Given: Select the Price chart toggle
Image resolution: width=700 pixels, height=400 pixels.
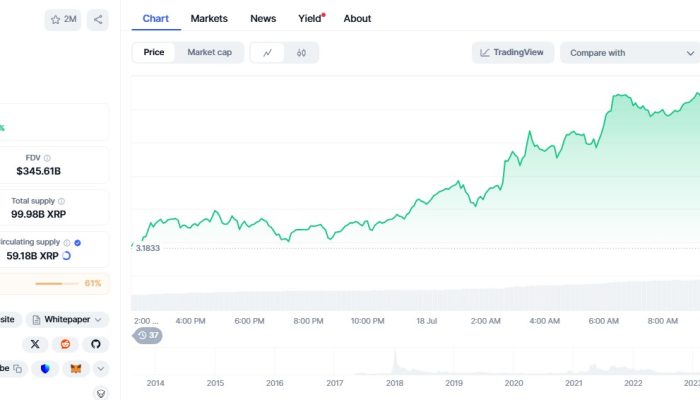Looking at the screenshot, I should coord(154,52).
